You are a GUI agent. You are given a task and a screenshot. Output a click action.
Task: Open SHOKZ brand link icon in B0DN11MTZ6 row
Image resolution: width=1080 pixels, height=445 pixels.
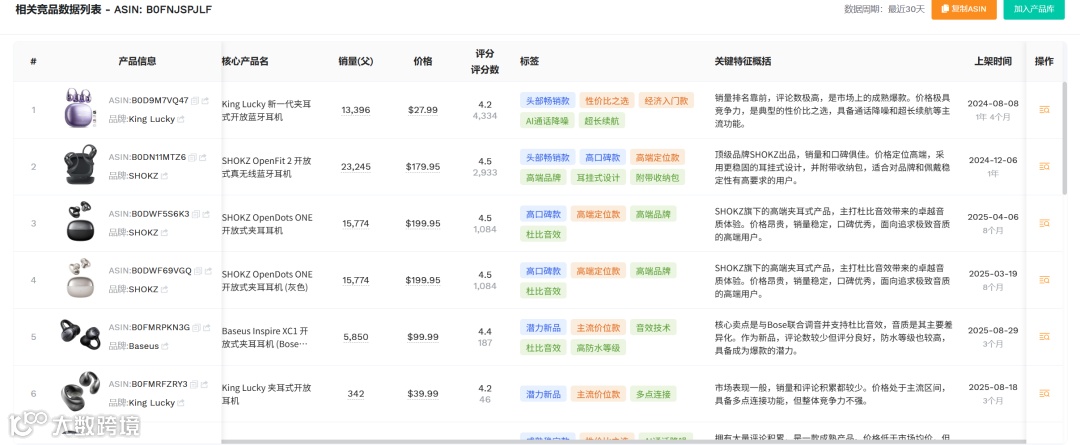(164, 176)
